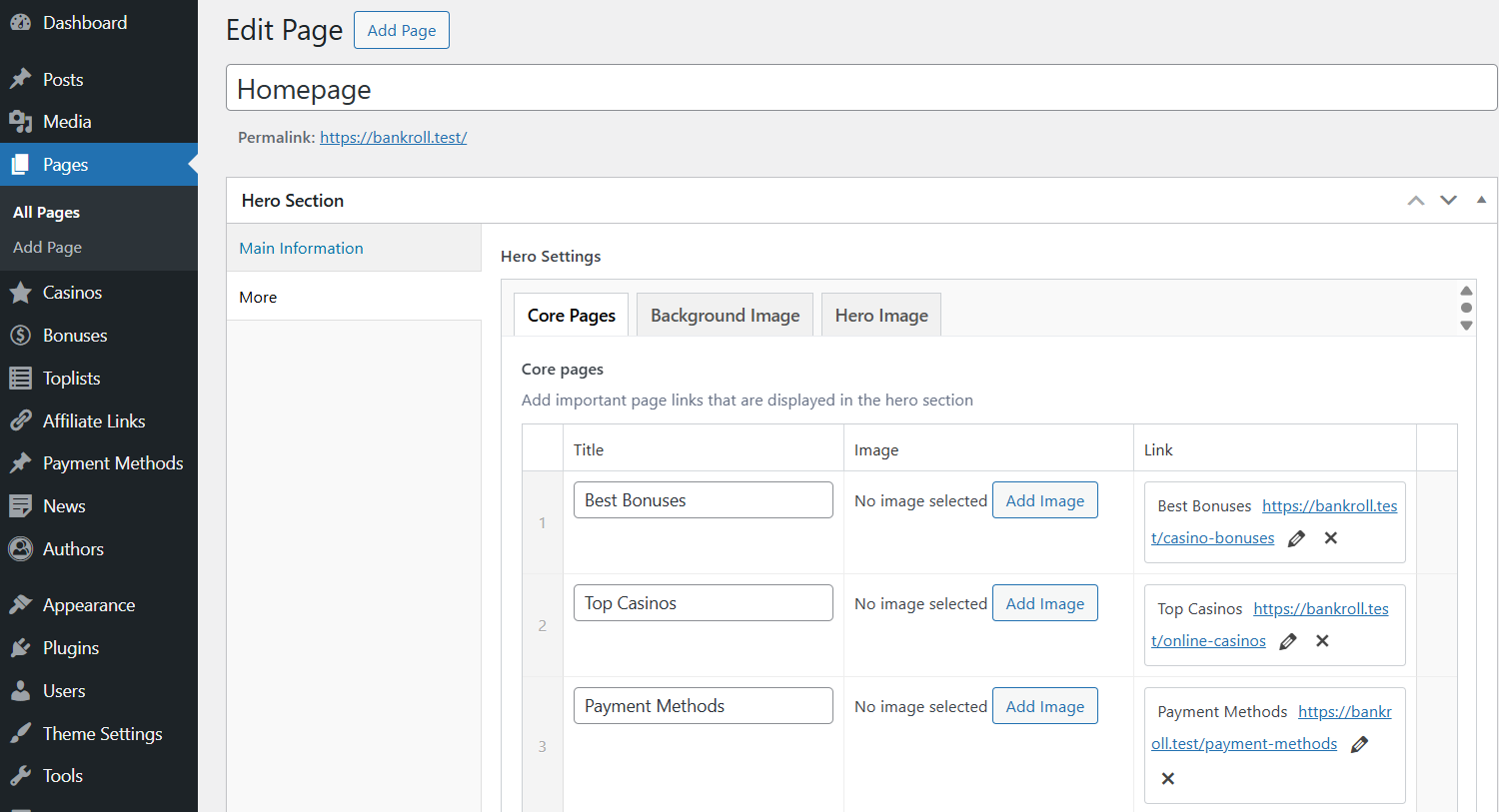Switch to the Background Image tab
This screenshot has width=1499, height=812.
click(x=724, y=315)
